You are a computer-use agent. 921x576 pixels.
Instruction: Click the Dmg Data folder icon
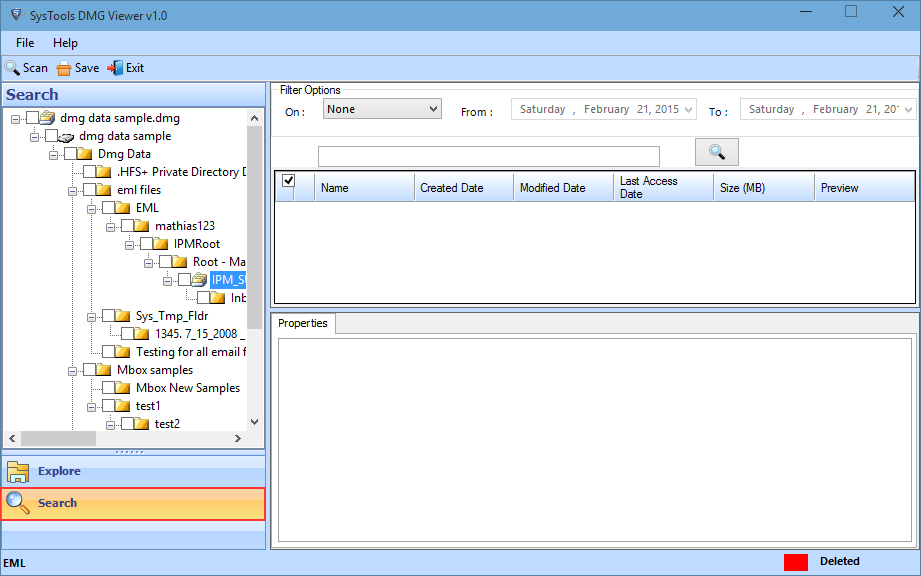pyautogui.click(x=85, y=154)
